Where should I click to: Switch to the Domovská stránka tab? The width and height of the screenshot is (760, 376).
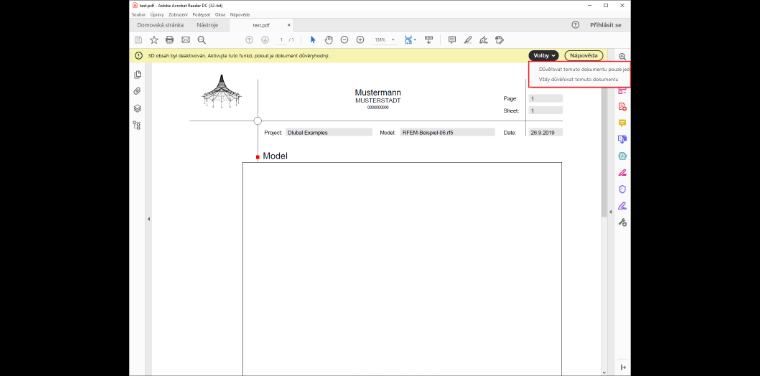160,25
